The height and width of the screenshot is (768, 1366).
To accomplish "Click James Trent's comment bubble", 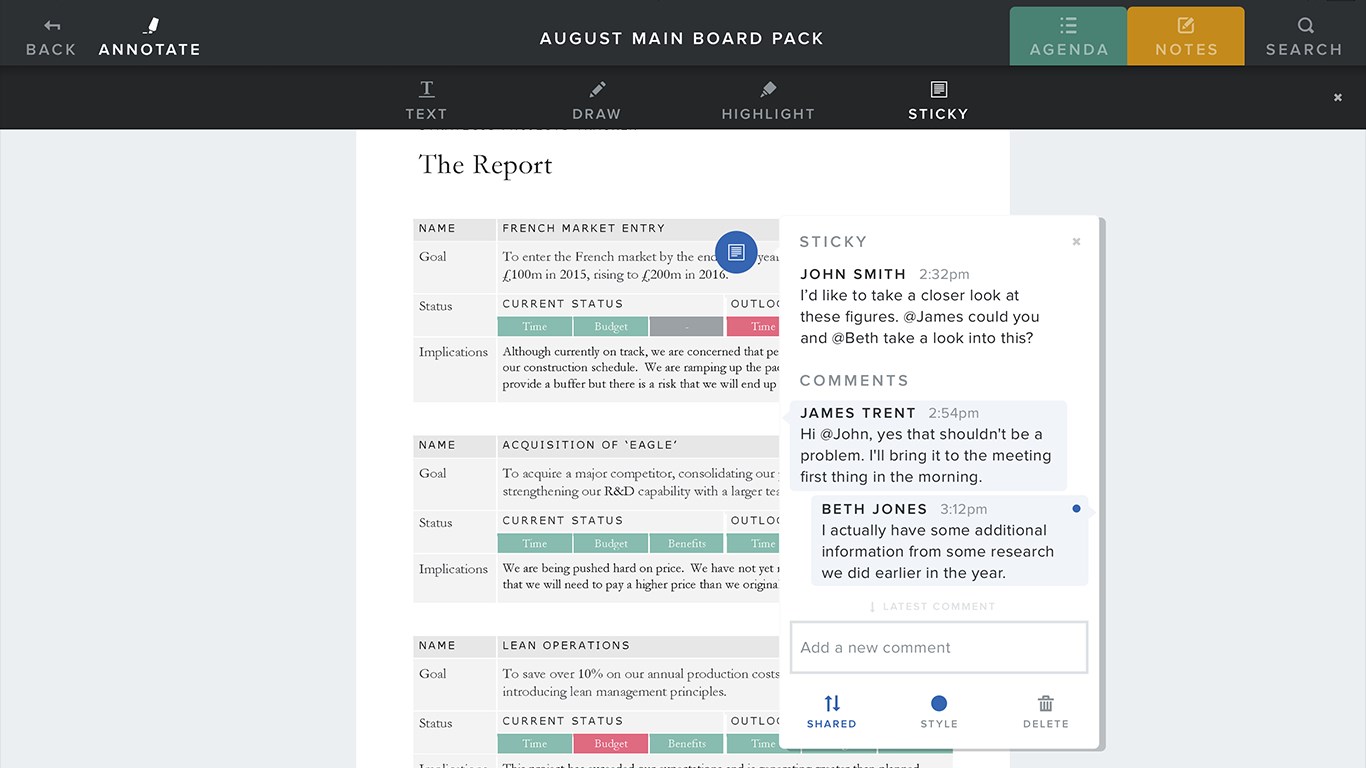I will (928, 445).
